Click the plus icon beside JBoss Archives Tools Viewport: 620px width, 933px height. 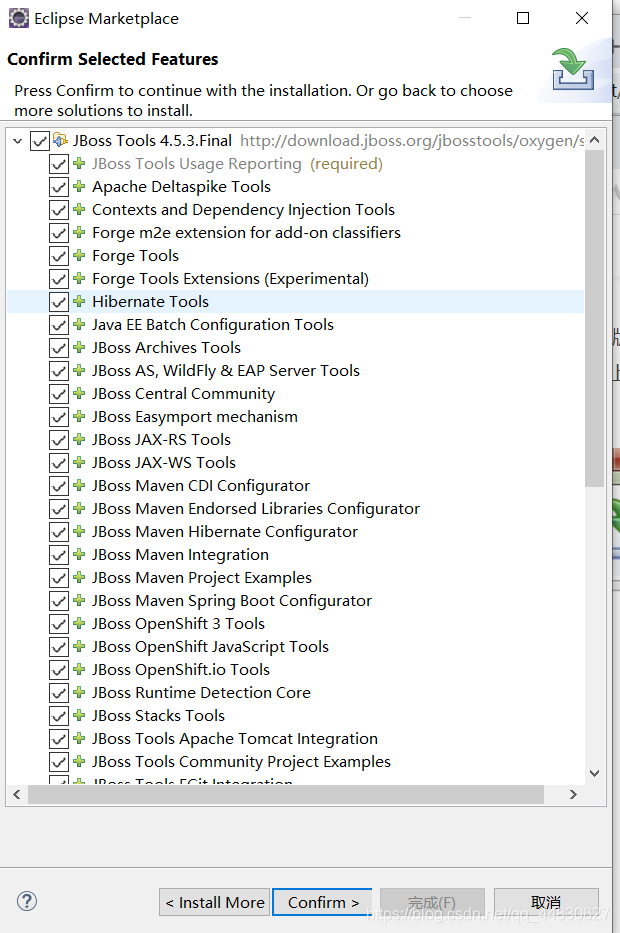click(79, 347)
